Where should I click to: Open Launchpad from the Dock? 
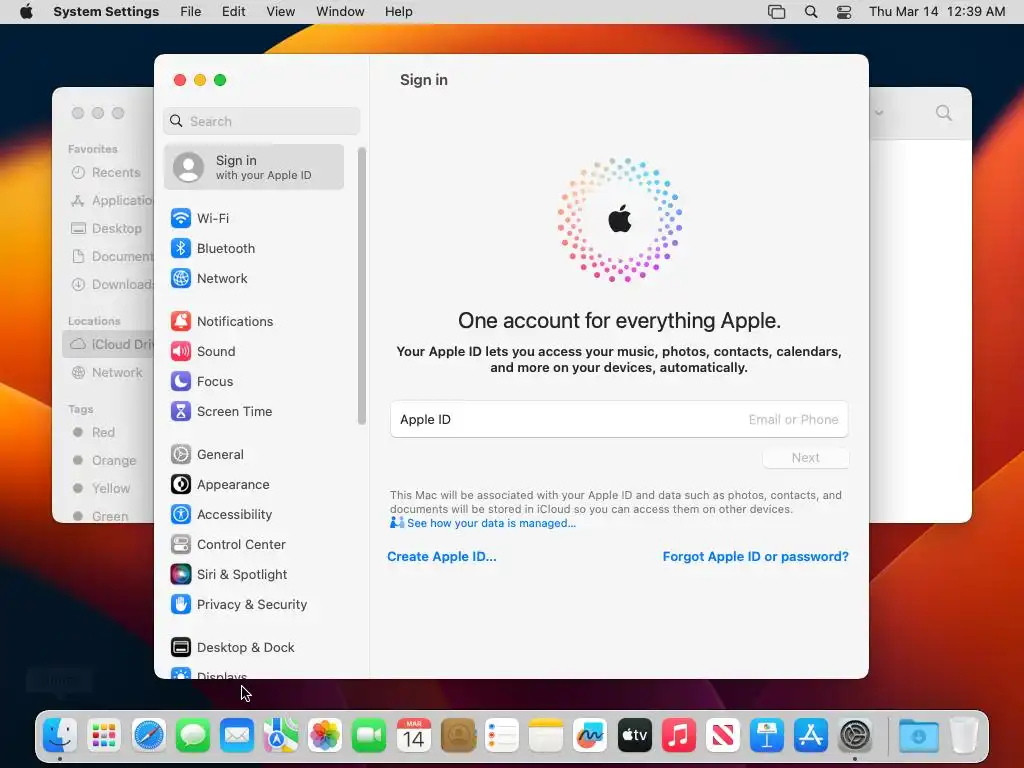tap(104, 735)
